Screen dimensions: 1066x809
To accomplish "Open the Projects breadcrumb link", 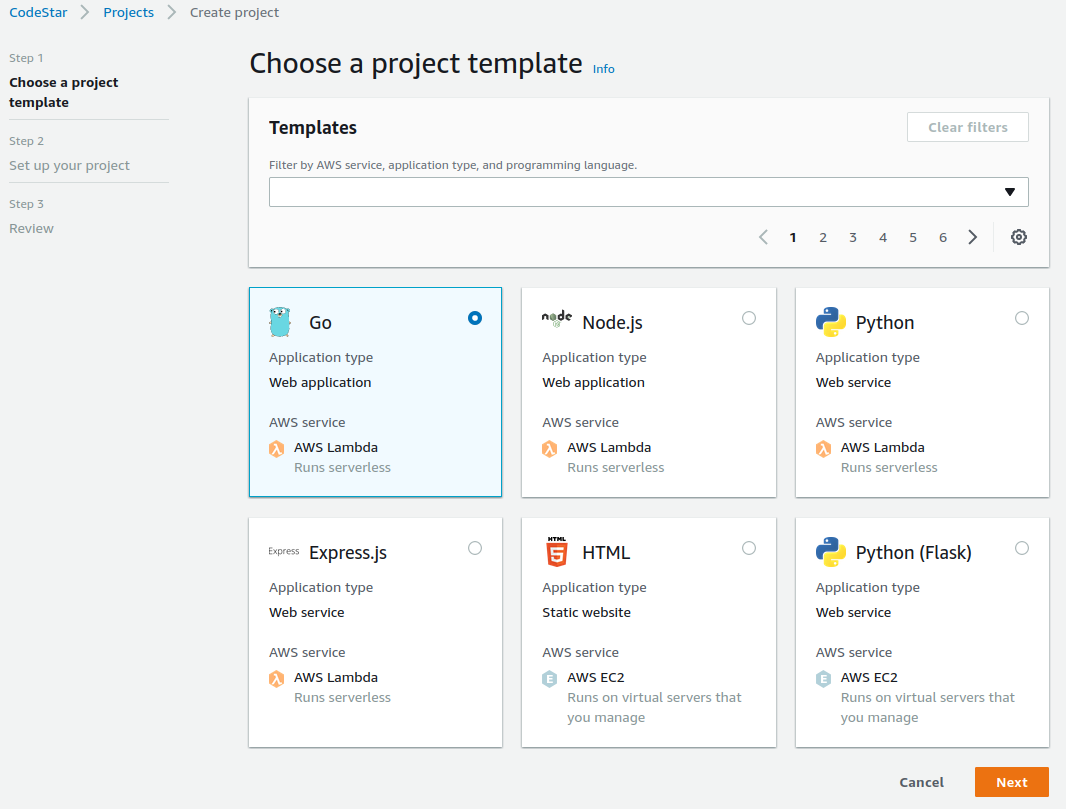I will (128, 12).
